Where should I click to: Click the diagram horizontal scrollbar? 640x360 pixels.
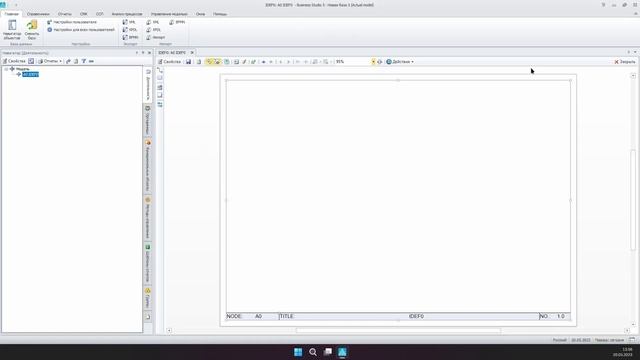point(398,331)
